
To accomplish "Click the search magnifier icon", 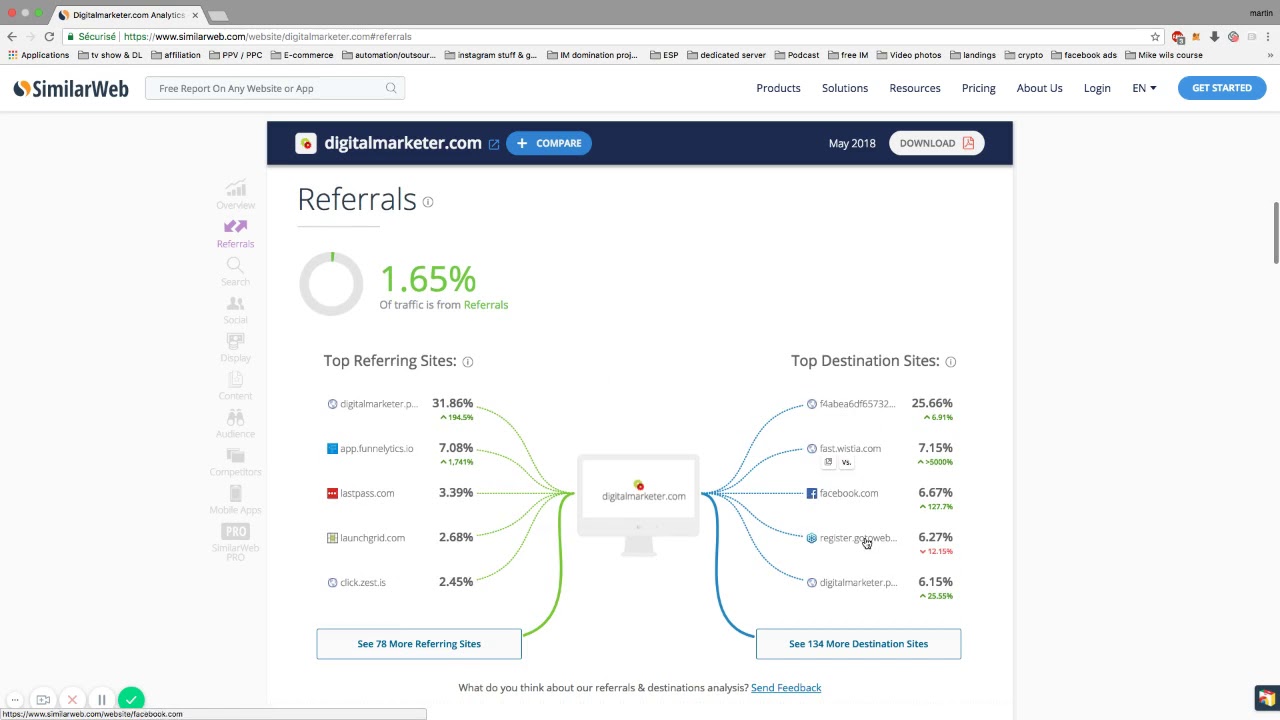I will point(391,88).
